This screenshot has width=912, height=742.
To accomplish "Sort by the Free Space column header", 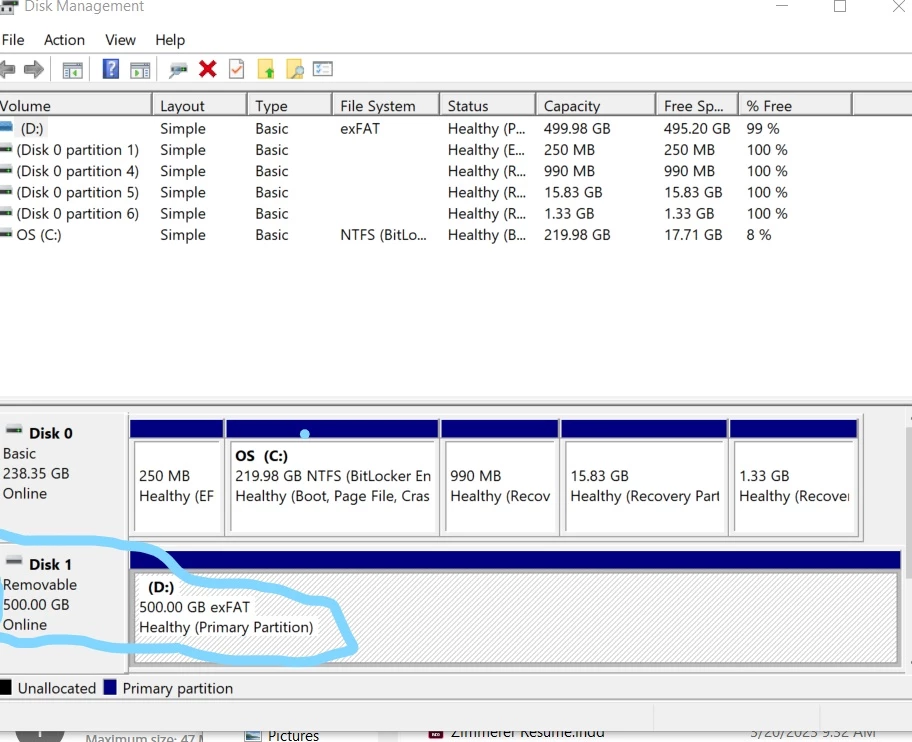I will [x=697, y=105].
